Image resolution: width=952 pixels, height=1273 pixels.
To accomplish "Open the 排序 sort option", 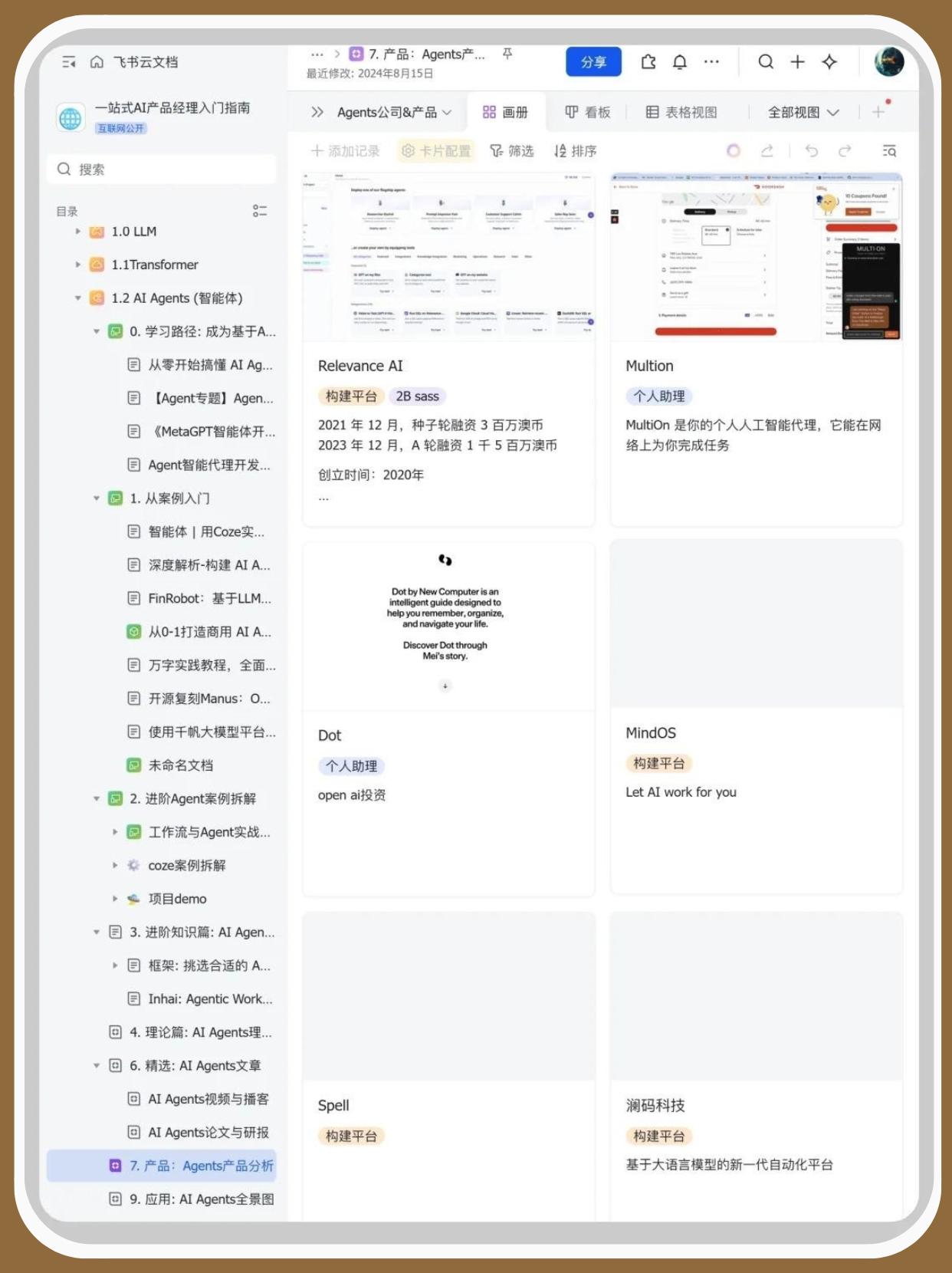I will (x=575, y=151).
